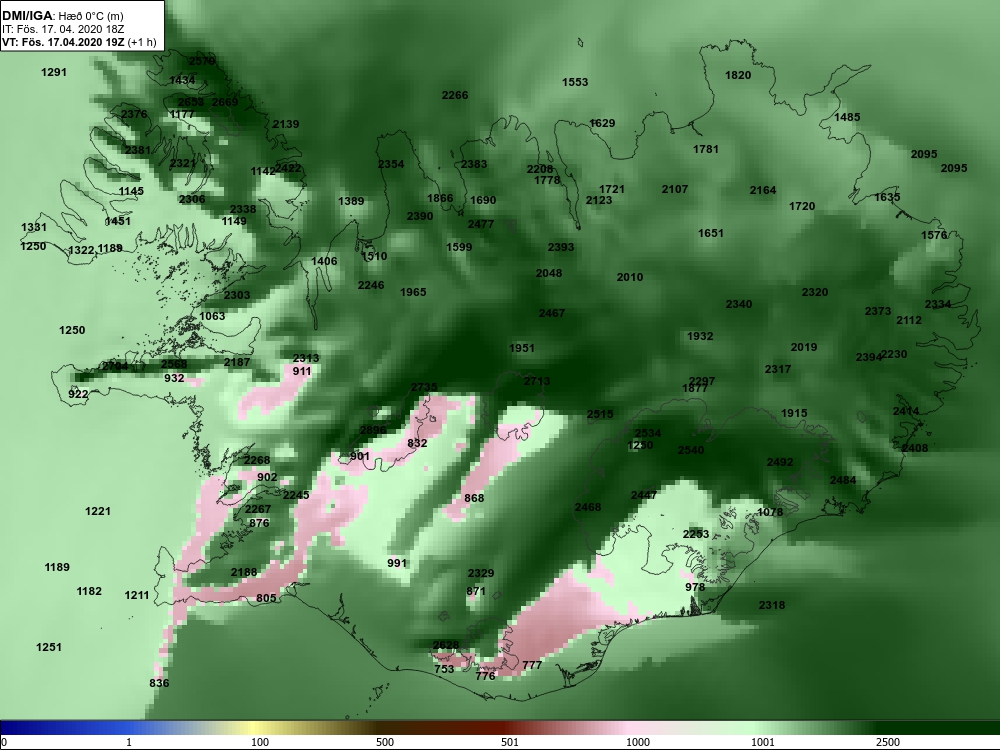Select the 2713 height label
This screenshot has height=750, width=1000.
[x=536, y=381]
